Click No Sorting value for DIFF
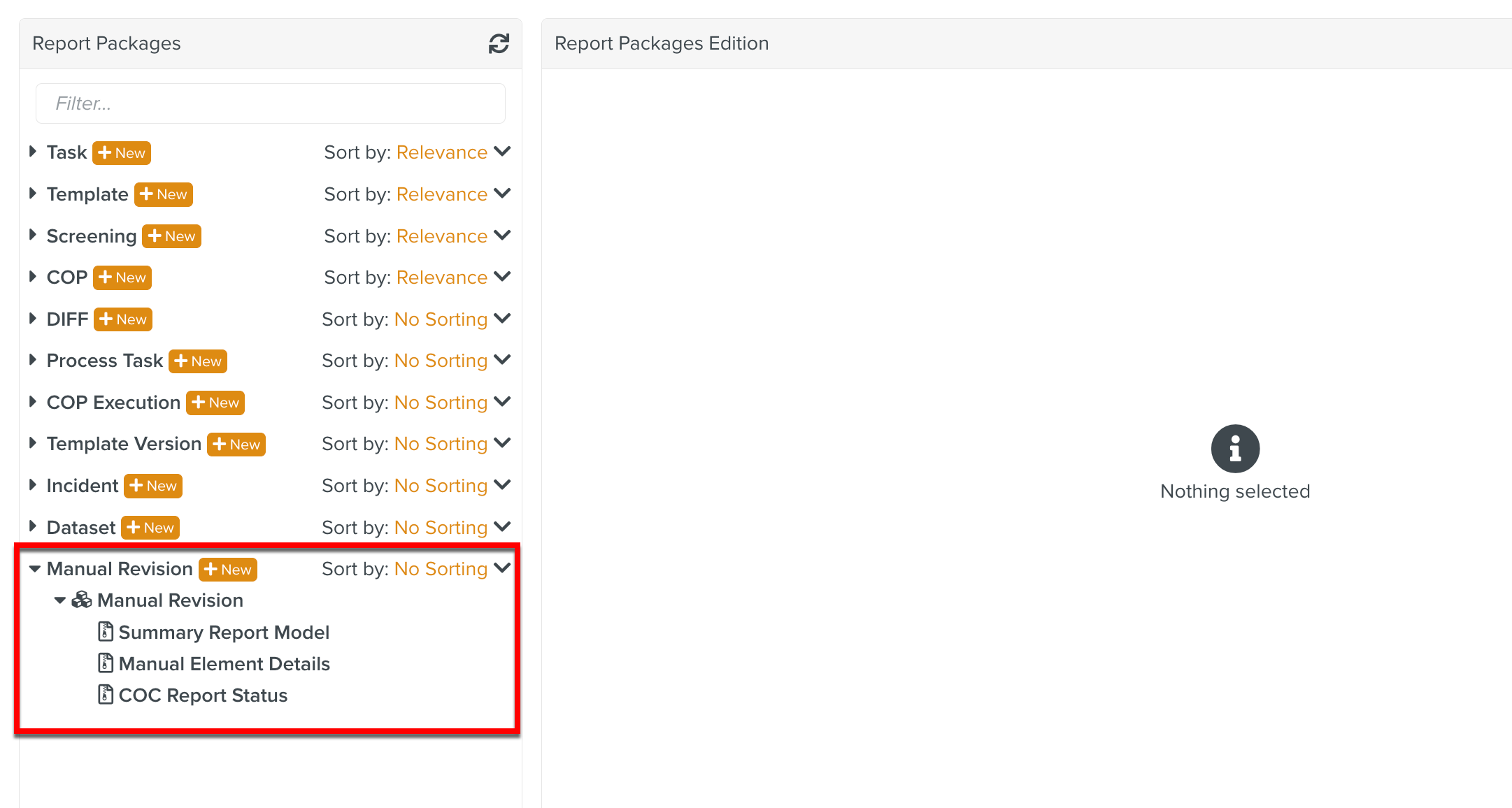Viewport: 1512px width, 808px height. pos(441,319)
